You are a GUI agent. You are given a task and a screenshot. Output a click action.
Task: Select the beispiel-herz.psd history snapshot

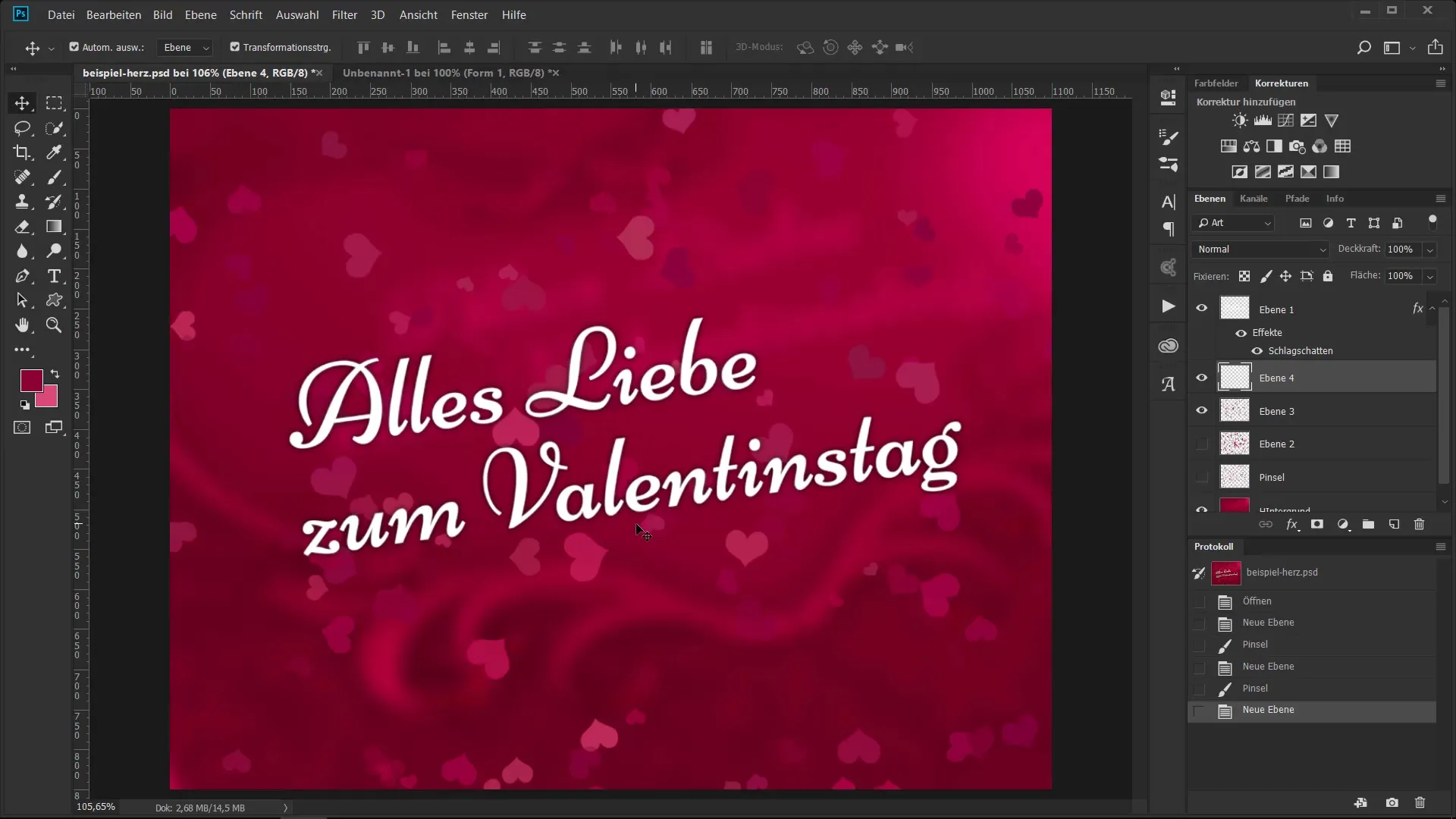point(1312,573)
